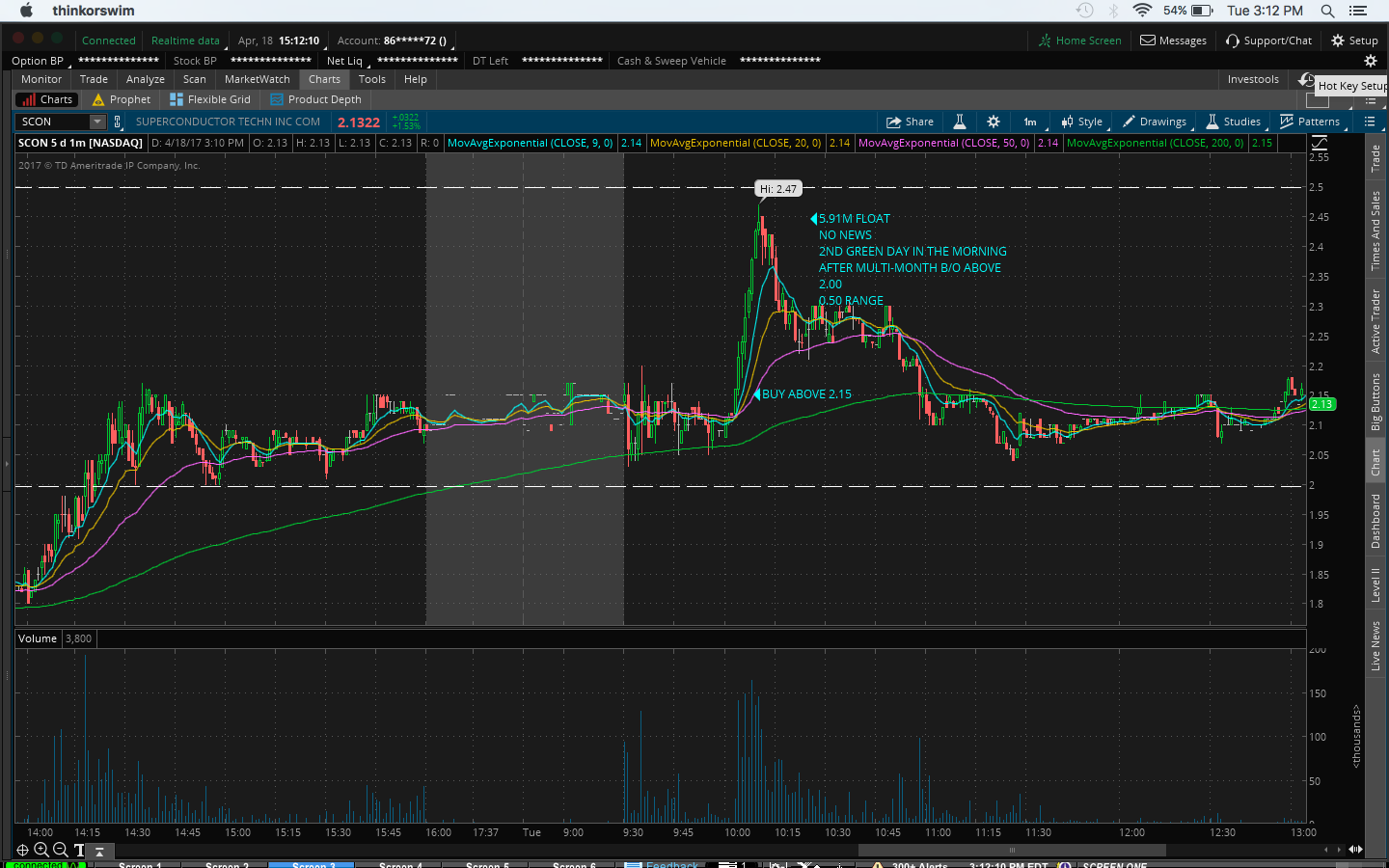
Task: Open the Studies menu
Action: tap(1233, 122)
